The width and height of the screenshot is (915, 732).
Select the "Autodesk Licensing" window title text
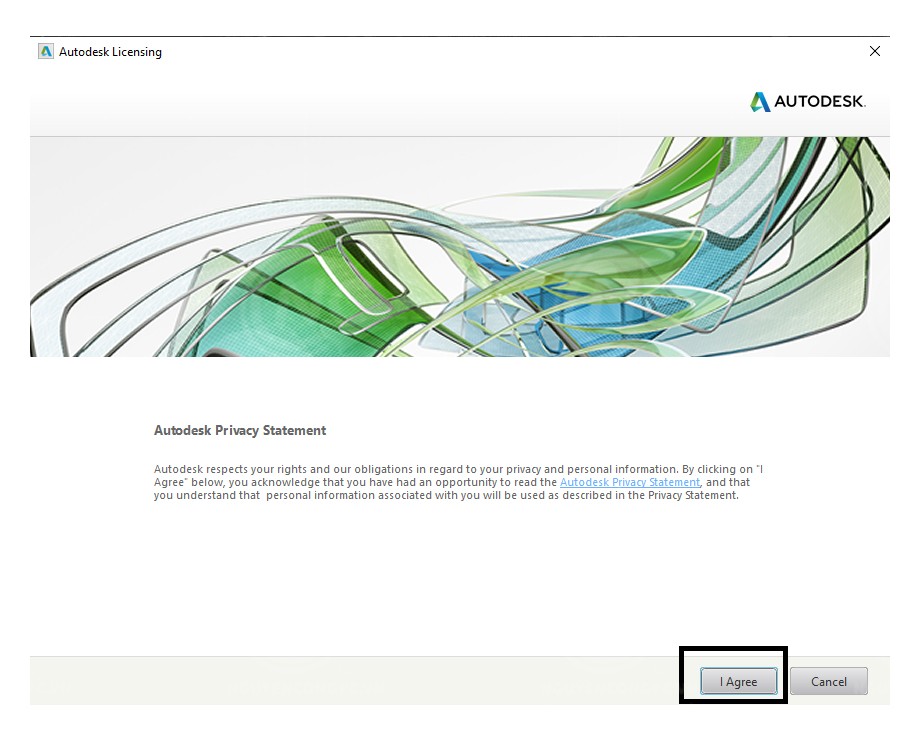pyautogui.click(x=110, y=52)
